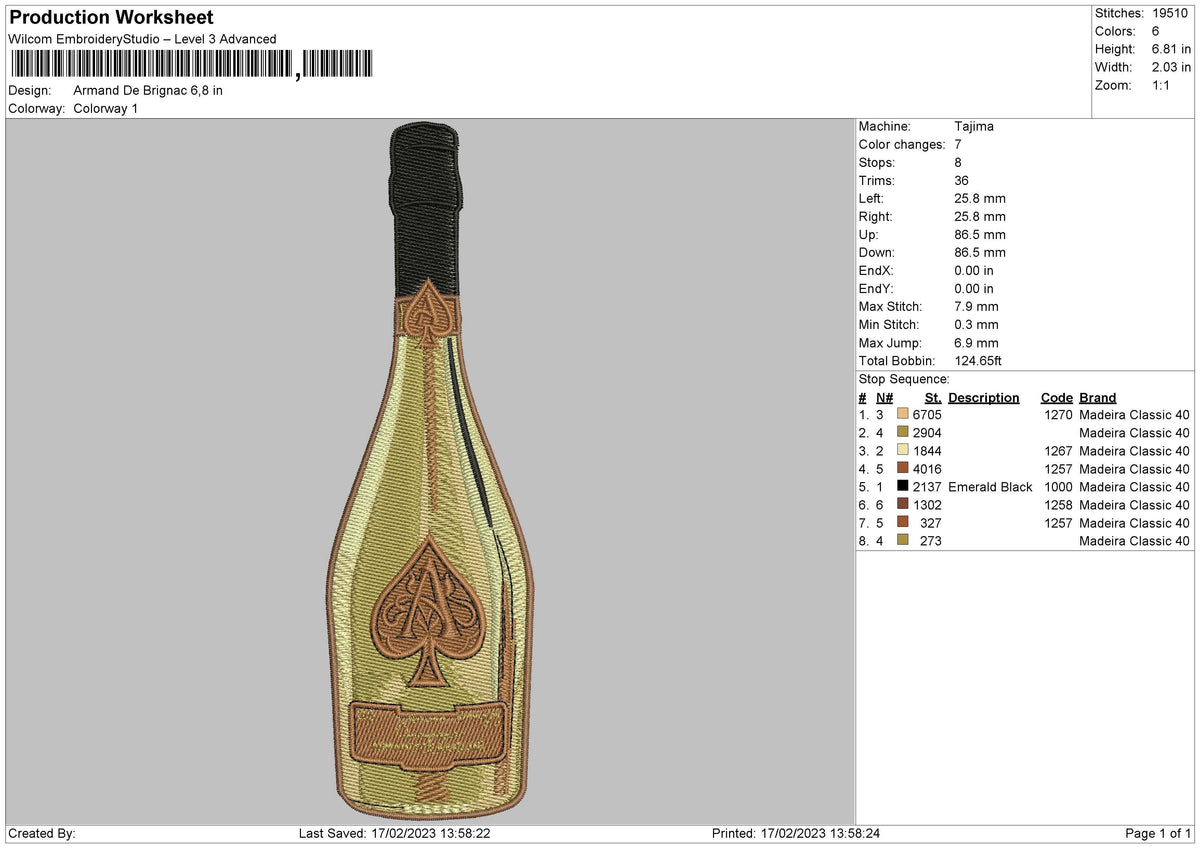
Task: Click the 'St.' column header
Action: (933, 398)
